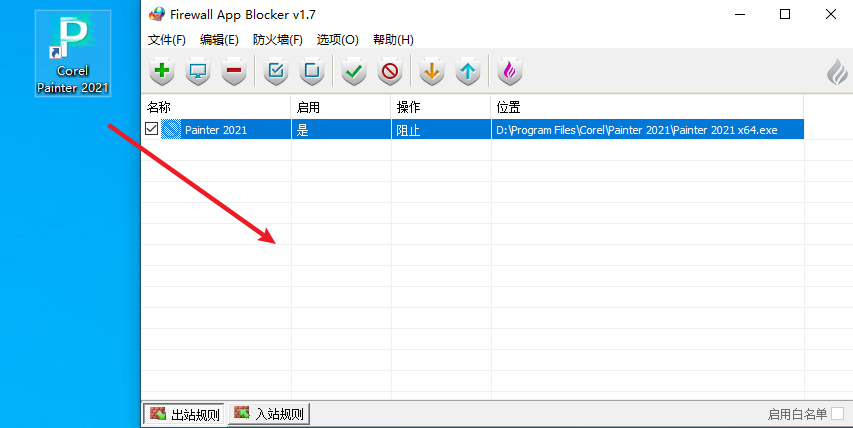Click the monitor Add Process toolbar icon
This screenshot has height=428, width=853.
pyautogui.click(x=198, y=71)
